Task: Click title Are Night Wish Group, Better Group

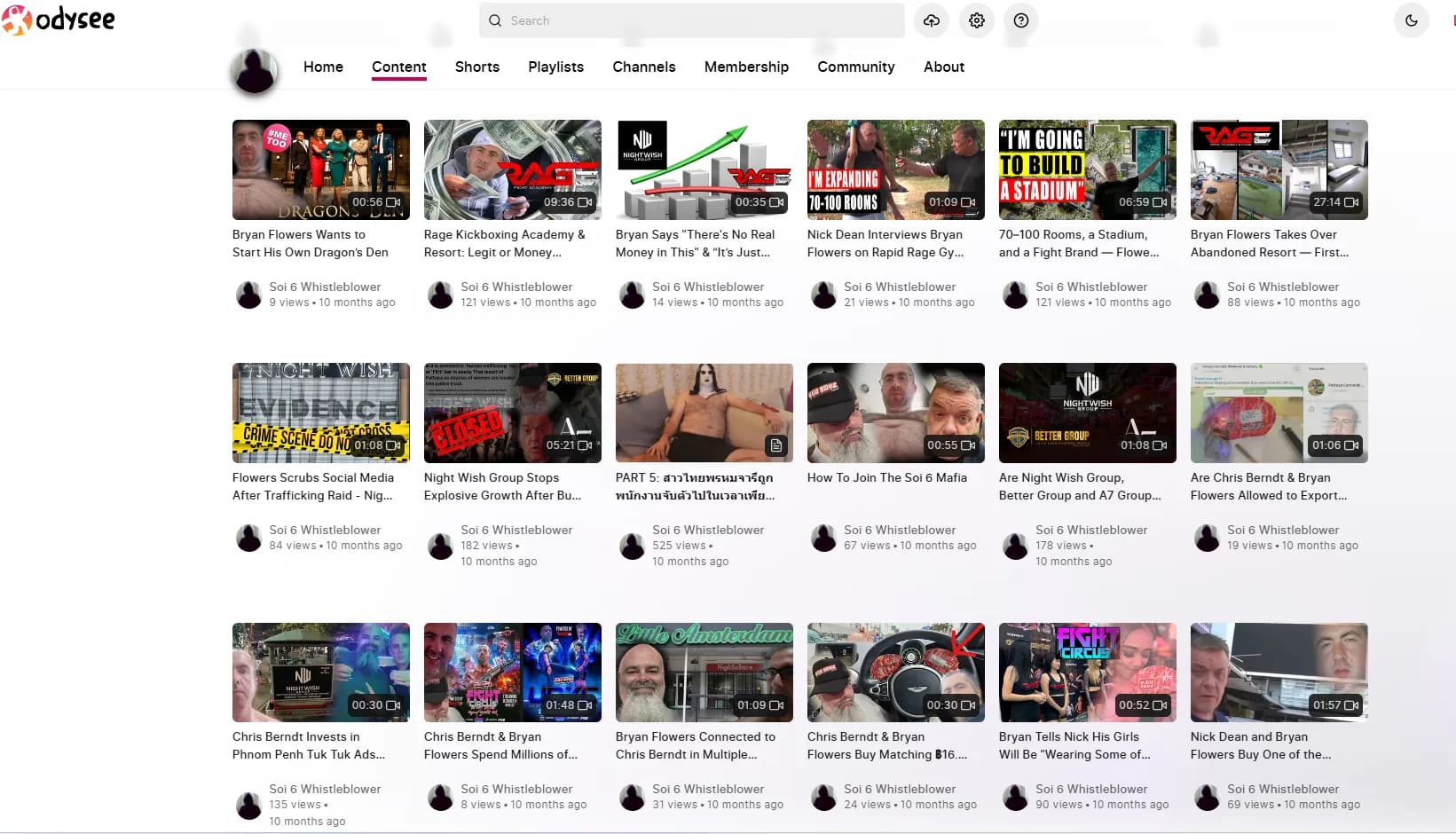Action: click(1080, 486)
